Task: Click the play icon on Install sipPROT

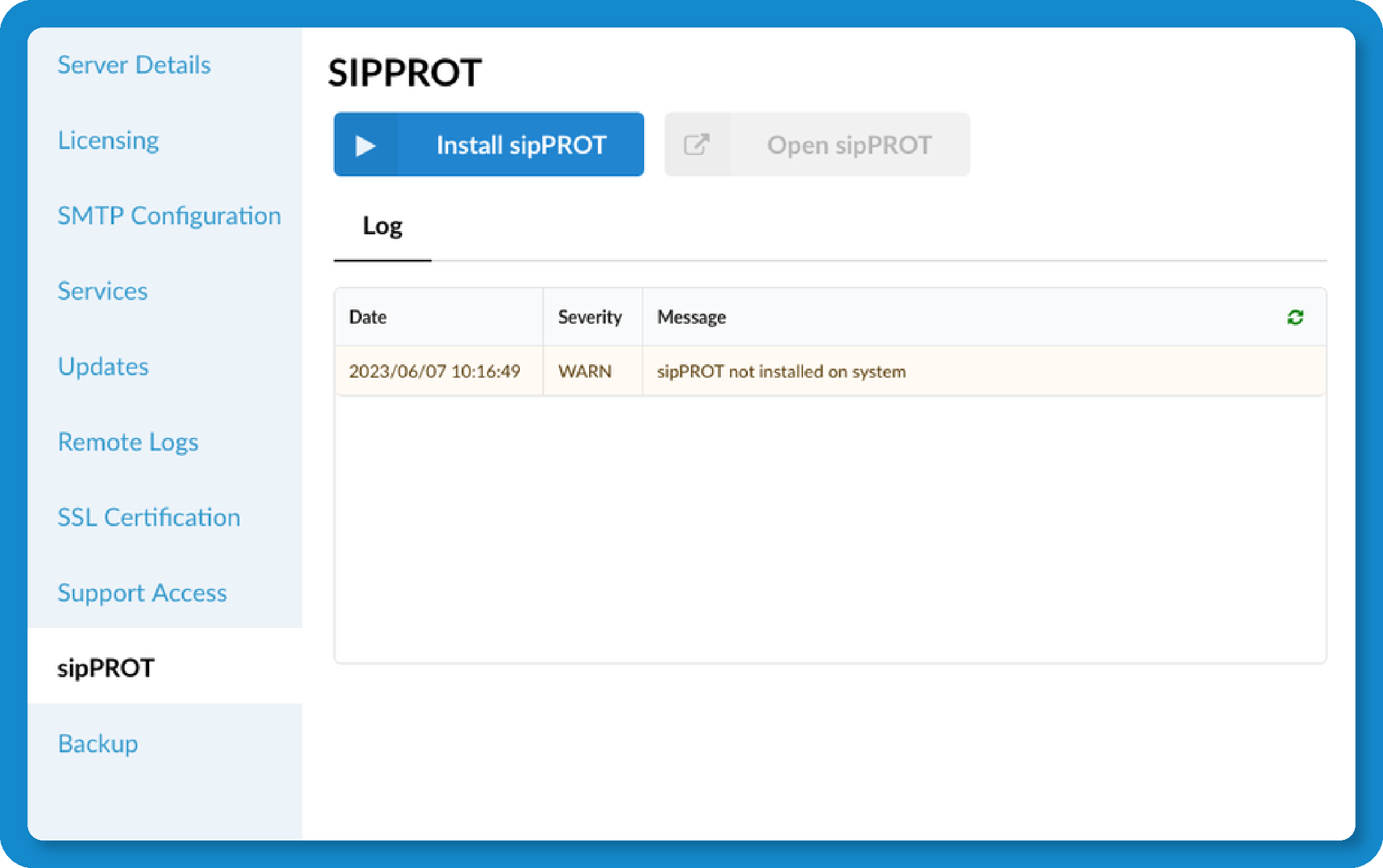Action: pyautogui.click(x=365, y=145)
